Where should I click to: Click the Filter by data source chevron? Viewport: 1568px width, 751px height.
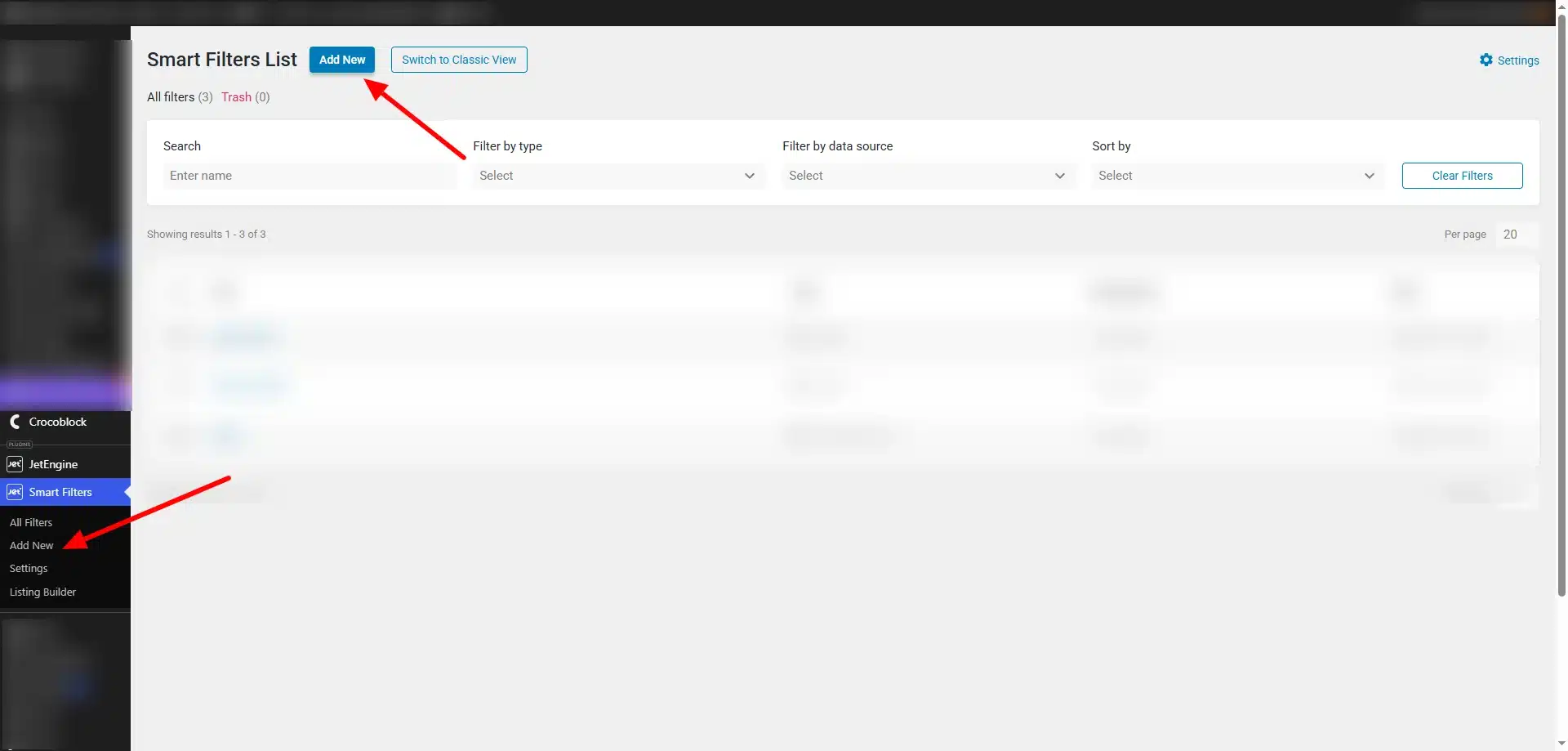tap(1060, 176)
